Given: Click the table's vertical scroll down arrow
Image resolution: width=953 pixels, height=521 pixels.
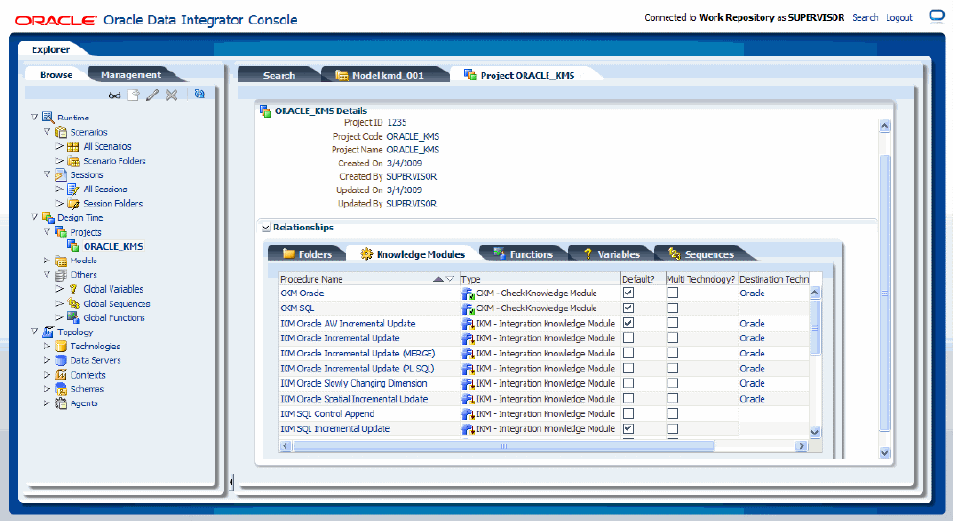Looking at the screenshot, I should click(x=815, y=432).
